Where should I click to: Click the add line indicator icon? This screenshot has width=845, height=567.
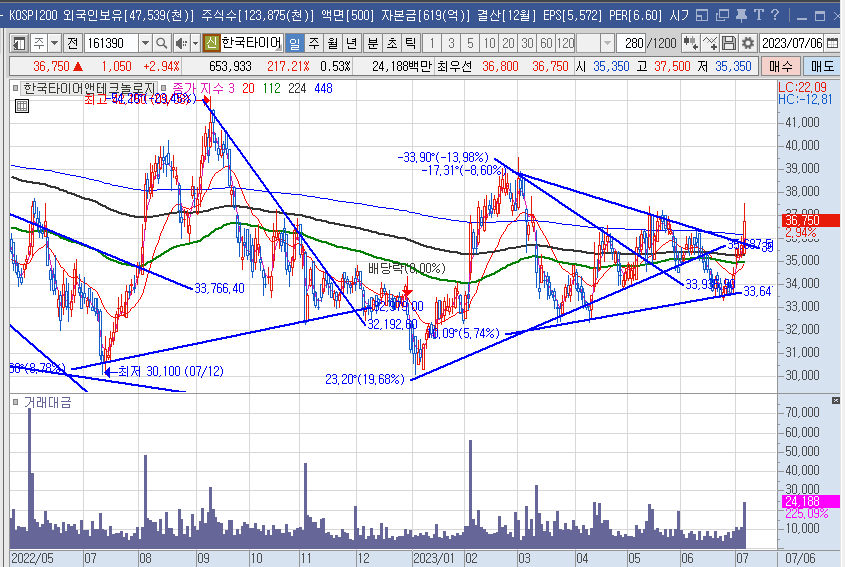(710, 43)
